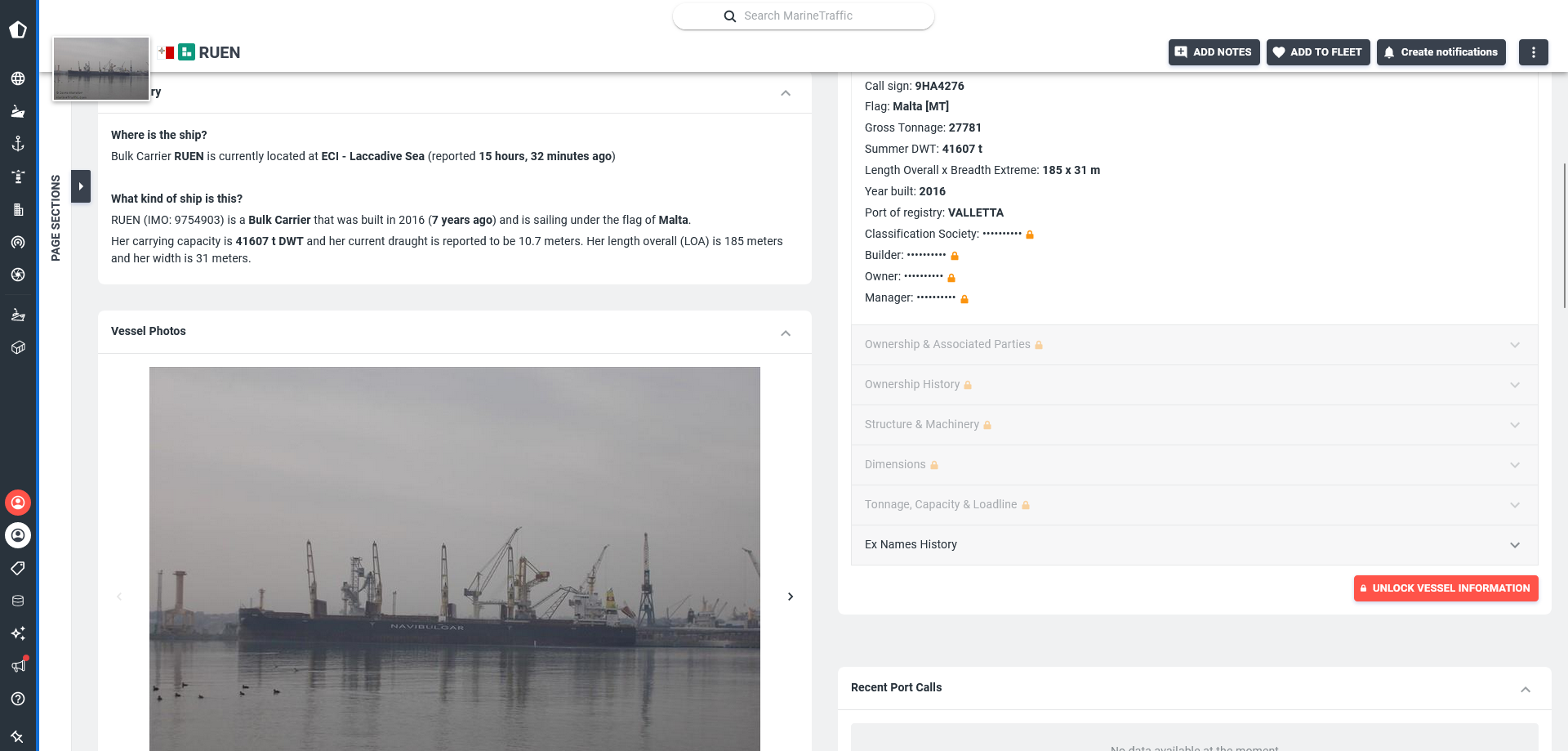Click UNLOCK VESSEL INFORMATION button
This screenshot has width=1568, height=751.
1445,588
